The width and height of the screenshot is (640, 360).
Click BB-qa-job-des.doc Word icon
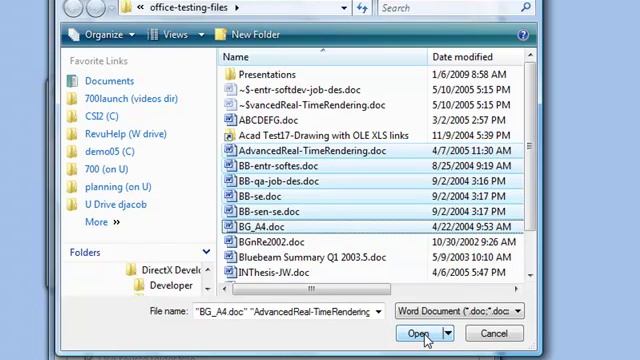(230, 181)
